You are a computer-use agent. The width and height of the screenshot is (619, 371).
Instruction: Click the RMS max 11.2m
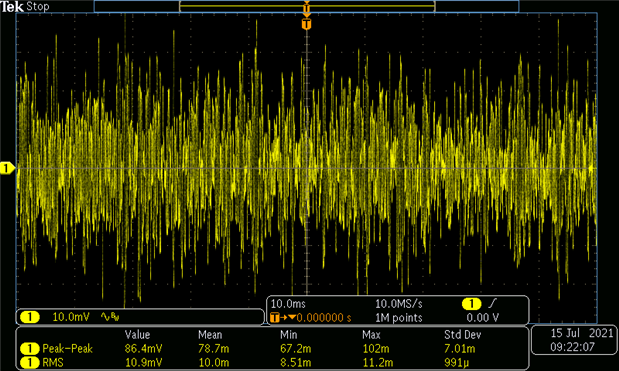coord(378,362)
